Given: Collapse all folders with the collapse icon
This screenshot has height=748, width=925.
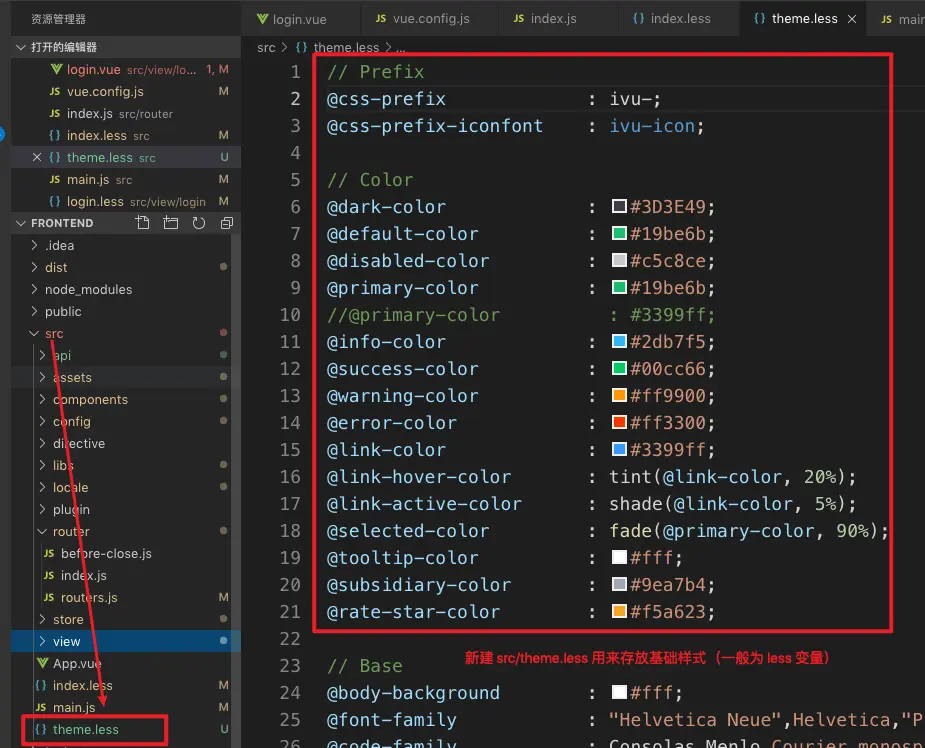Looking at the screenshot, I should pyautogui.click(x=227, y=222).
